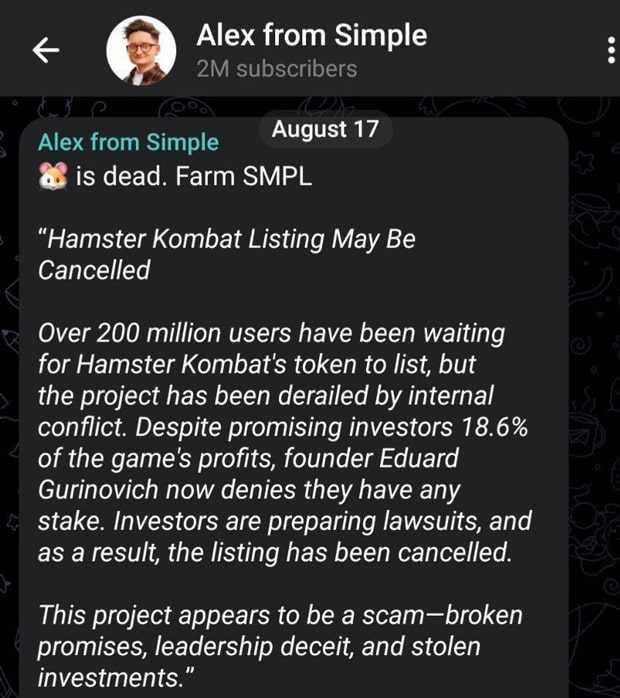This screenshot has height=698, width=620.
Task: Tap the teal Alex from Simple sender name
Action: [x=128, y=143]
